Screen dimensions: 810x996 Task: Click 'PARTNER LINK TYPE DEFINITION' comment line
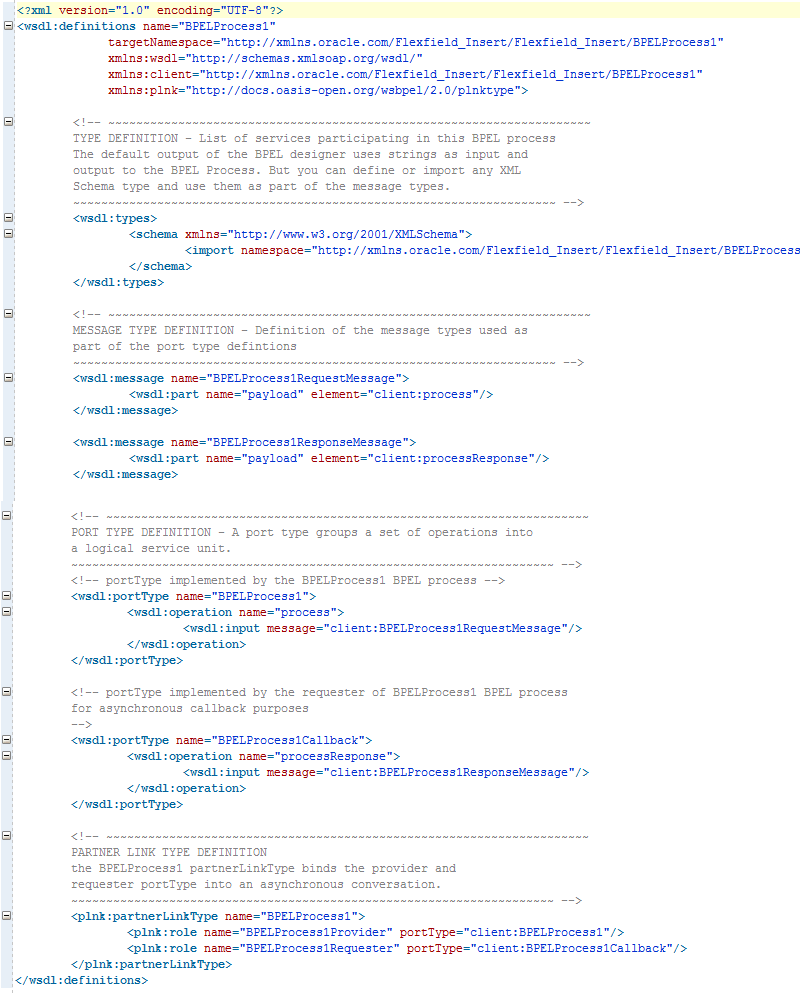pos(169,852)
